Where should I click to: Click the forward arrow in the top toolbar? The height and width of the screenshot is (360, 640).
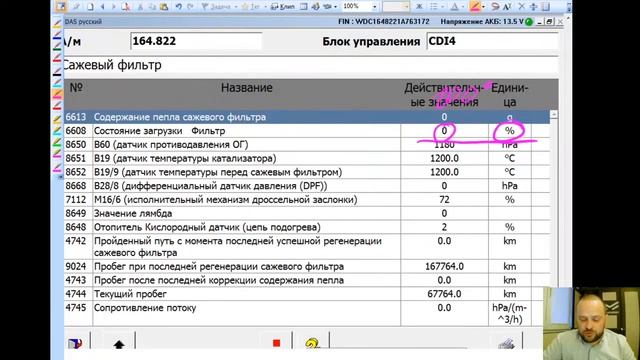click(113, 7)
